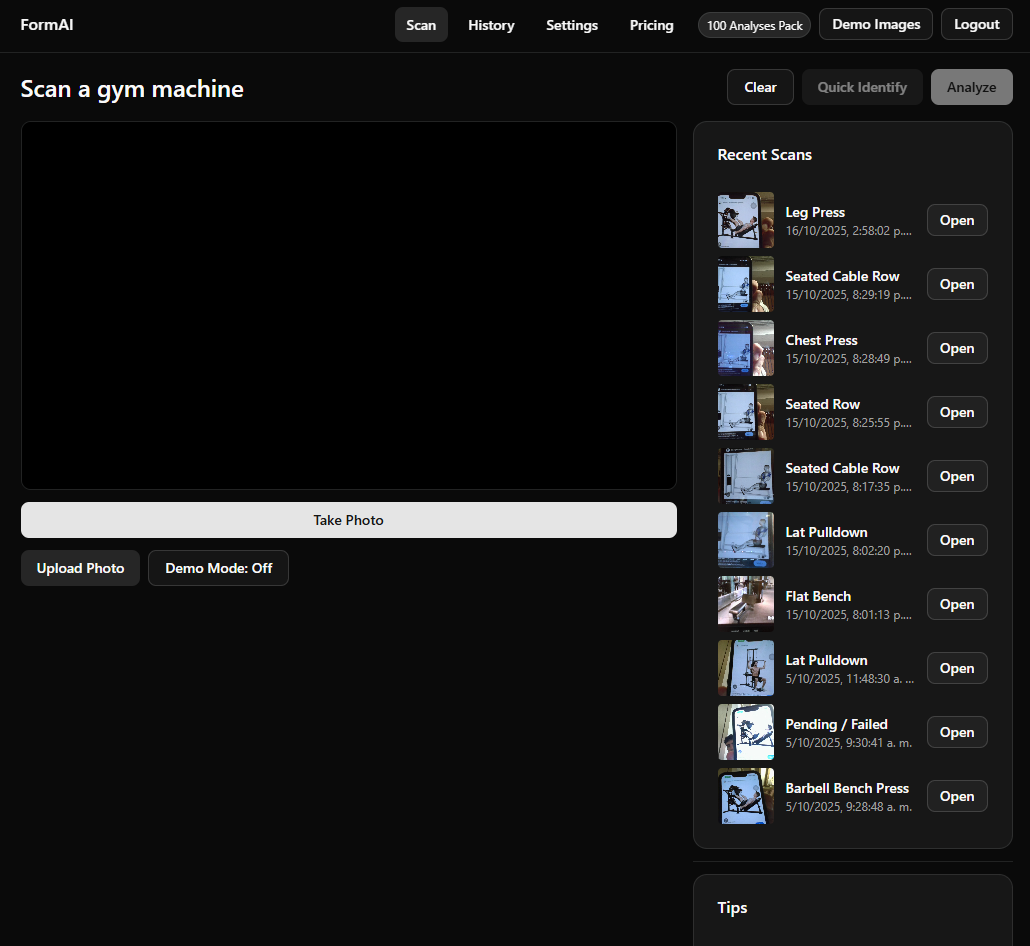Viewport: 1030px width, 946px height.
Task: Click thumbnail of Seated Cable Row 8:29:19
Action: [746, 284]
